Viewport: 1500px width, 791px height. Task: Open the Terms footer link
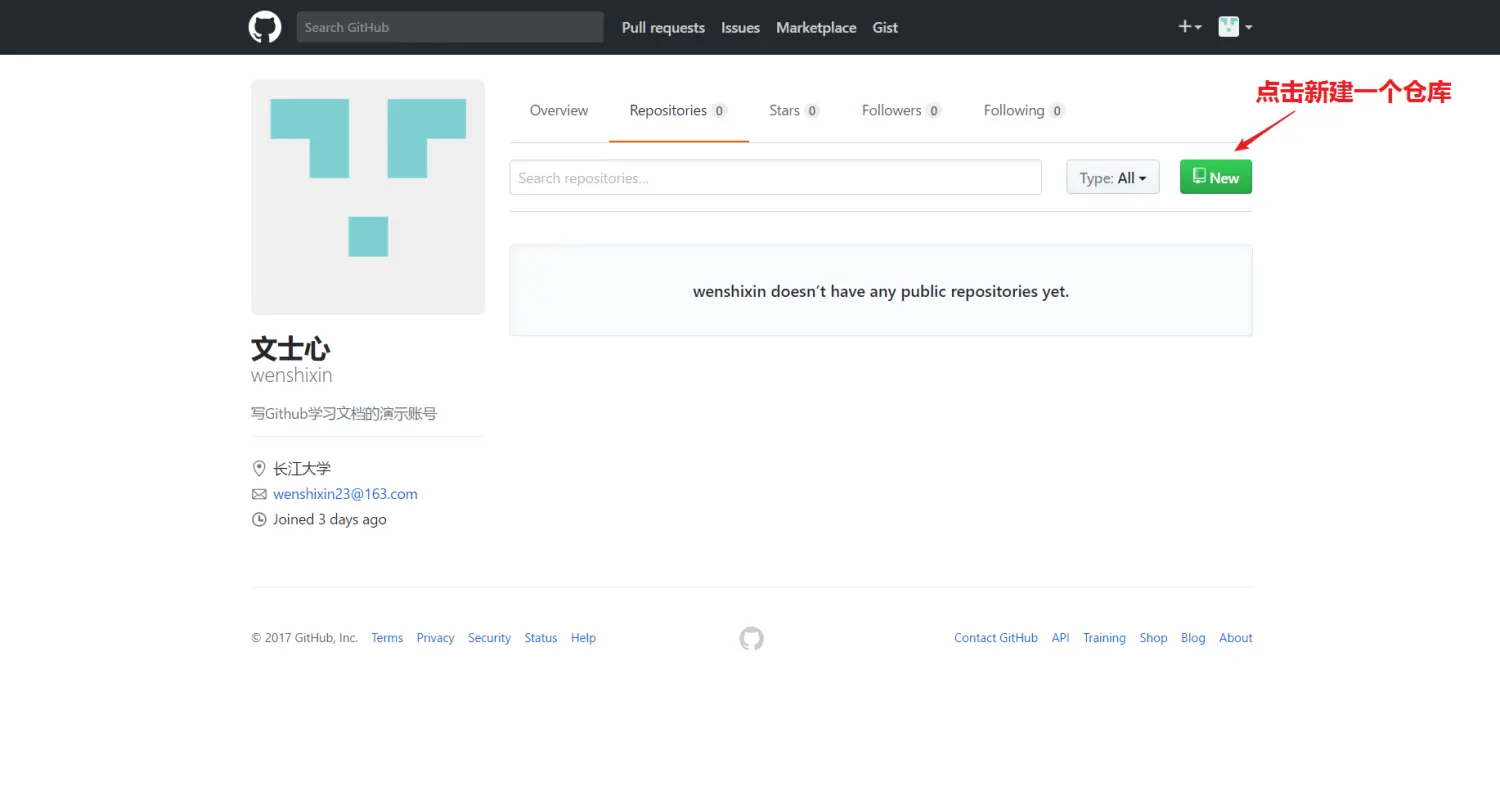387,638
